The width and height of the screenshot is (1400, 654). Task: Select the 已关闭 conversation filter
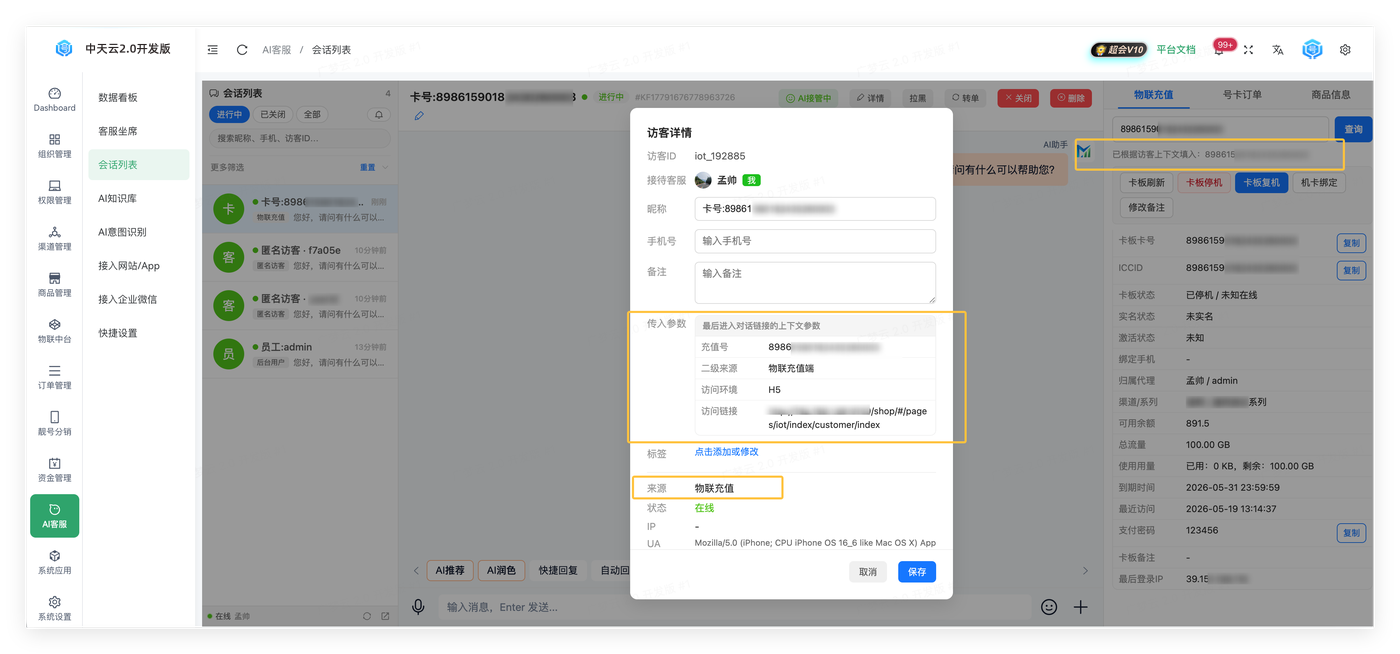click(x=272, y=115)
